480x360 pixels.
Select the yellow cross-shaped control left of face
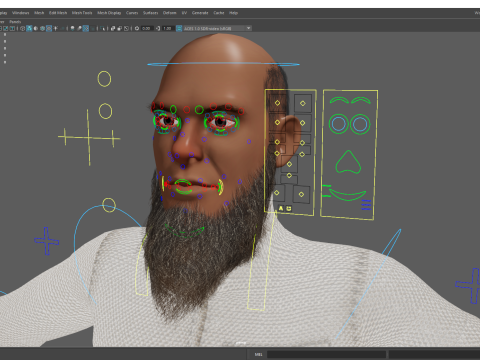(89, 137)
